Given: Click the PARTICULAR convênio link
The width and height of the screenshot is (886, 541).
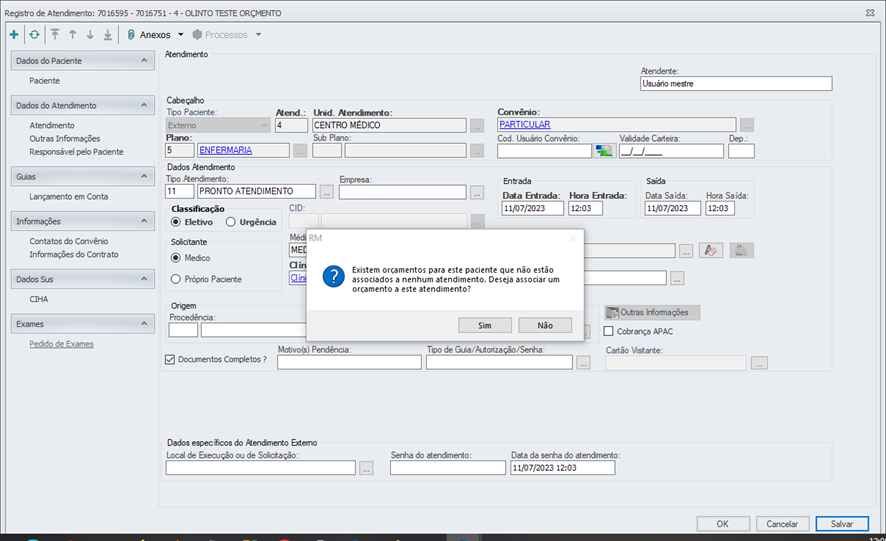Looking at the screenshot, I should [525, 124].
